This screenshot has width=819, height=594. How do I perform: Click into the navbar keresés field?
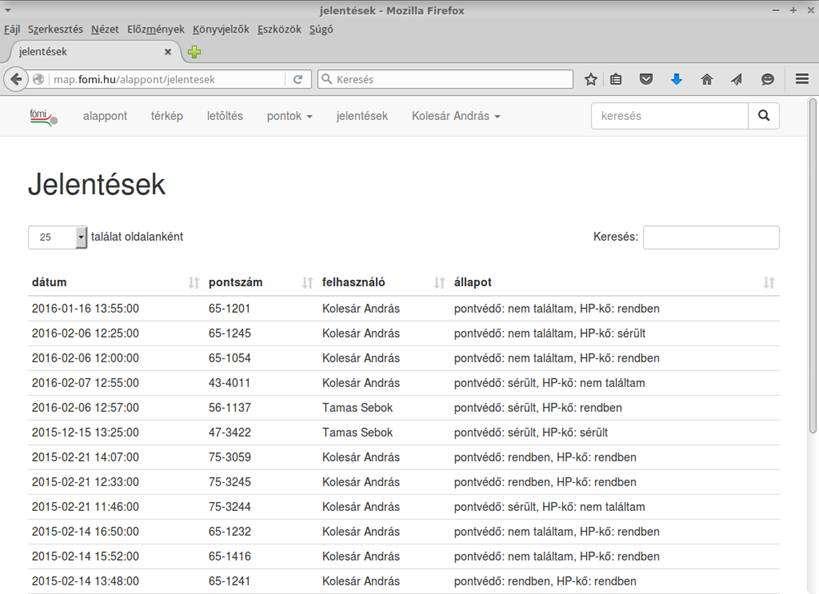[670, 116]
